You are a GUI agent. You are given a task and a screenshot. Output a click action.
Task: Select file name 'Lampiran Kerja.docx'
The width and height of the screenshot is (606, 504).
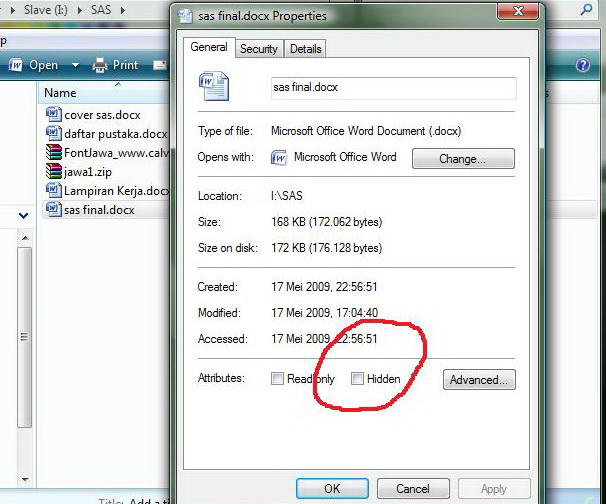tap(116, 191)
